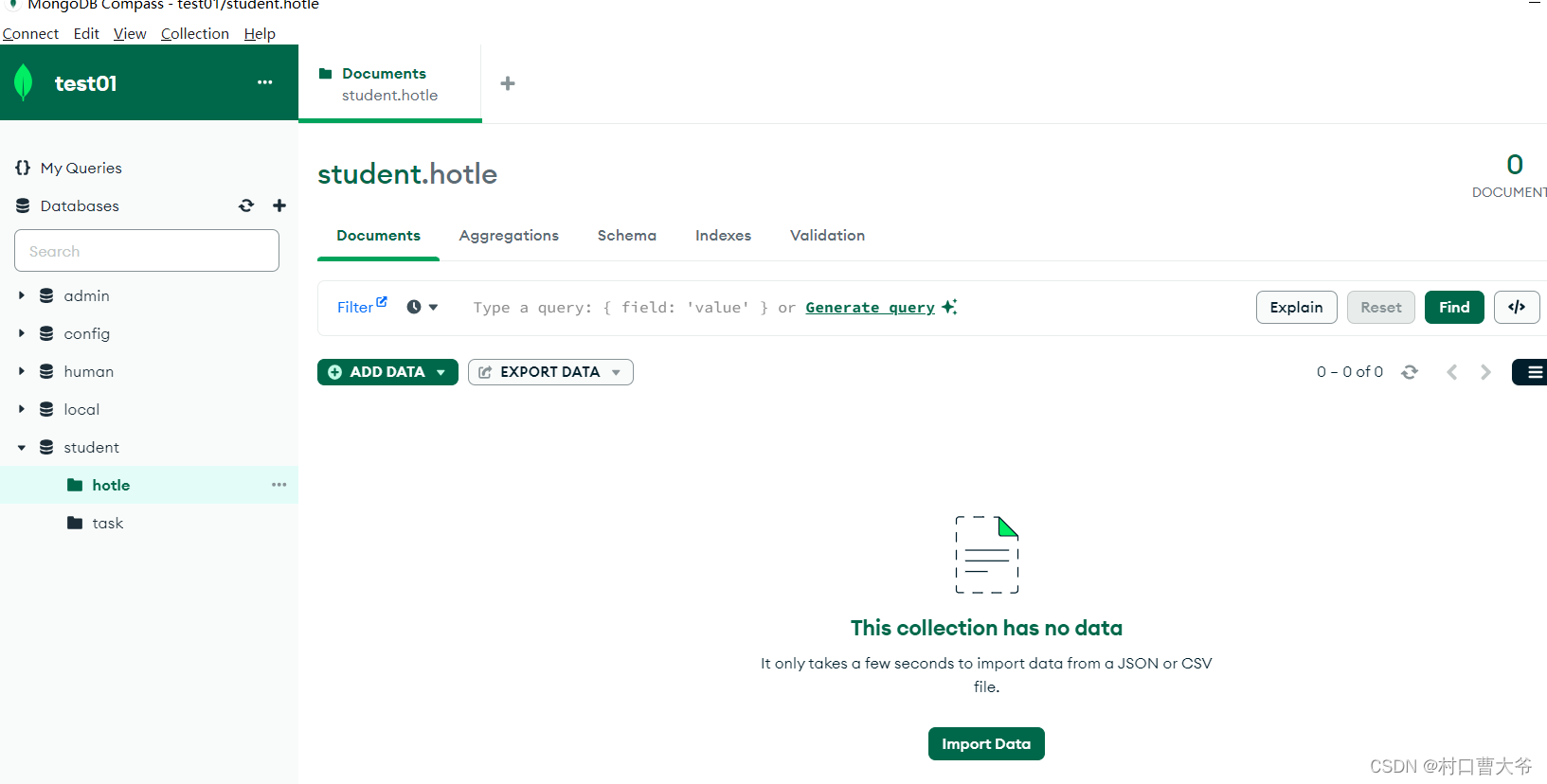Switch to list view icon
The height and width of the screenshot is (784, 1547).
point(1532,372)
